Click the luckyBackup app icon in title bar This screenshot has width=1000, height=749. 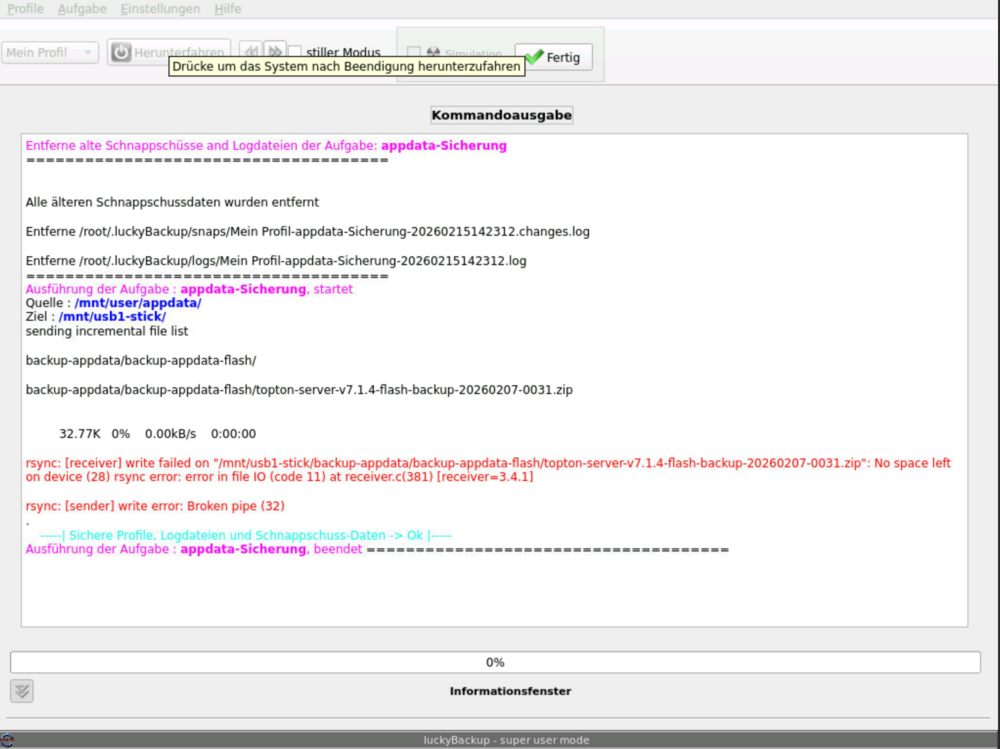click(7, 740)
